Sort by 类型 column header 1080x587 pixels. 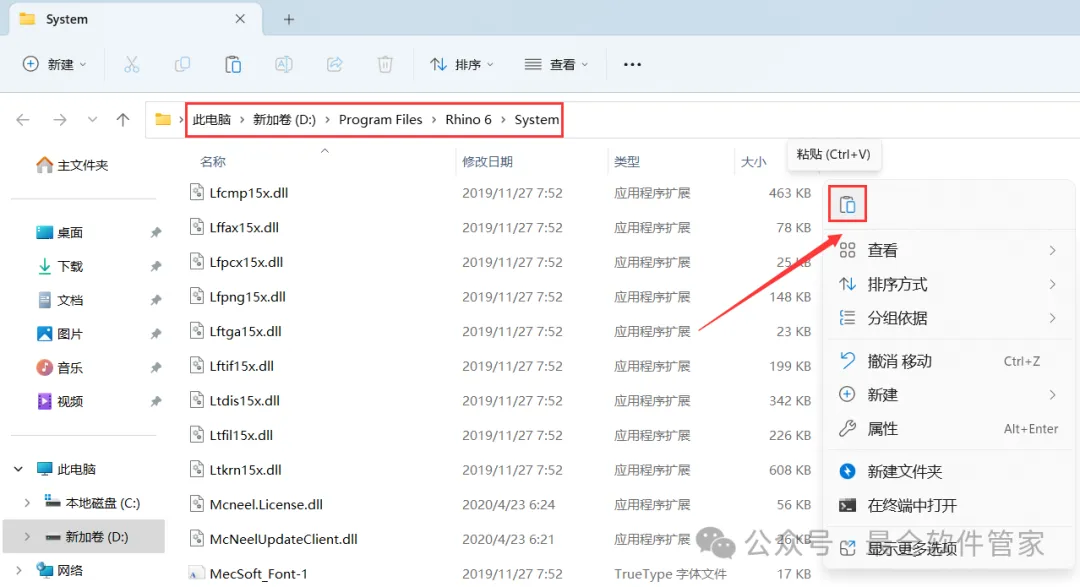click(627, 162)
